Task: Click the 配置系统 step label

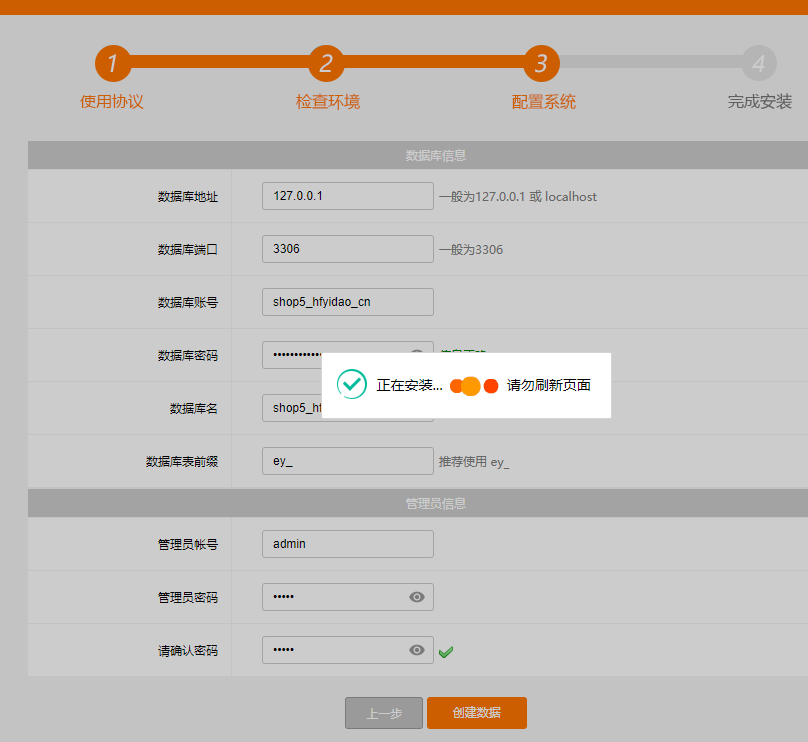Action: pos(544,102)
